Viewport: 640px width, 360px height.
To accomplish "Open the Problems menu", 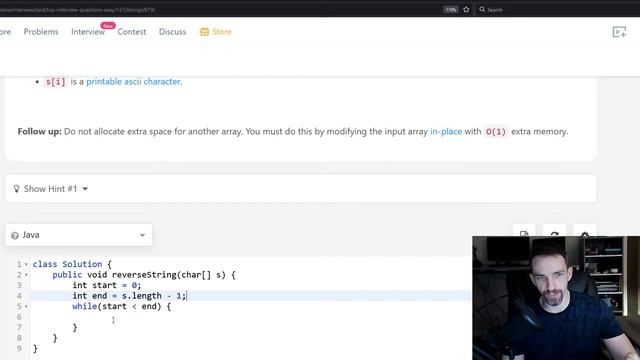I will click(41, 32).
